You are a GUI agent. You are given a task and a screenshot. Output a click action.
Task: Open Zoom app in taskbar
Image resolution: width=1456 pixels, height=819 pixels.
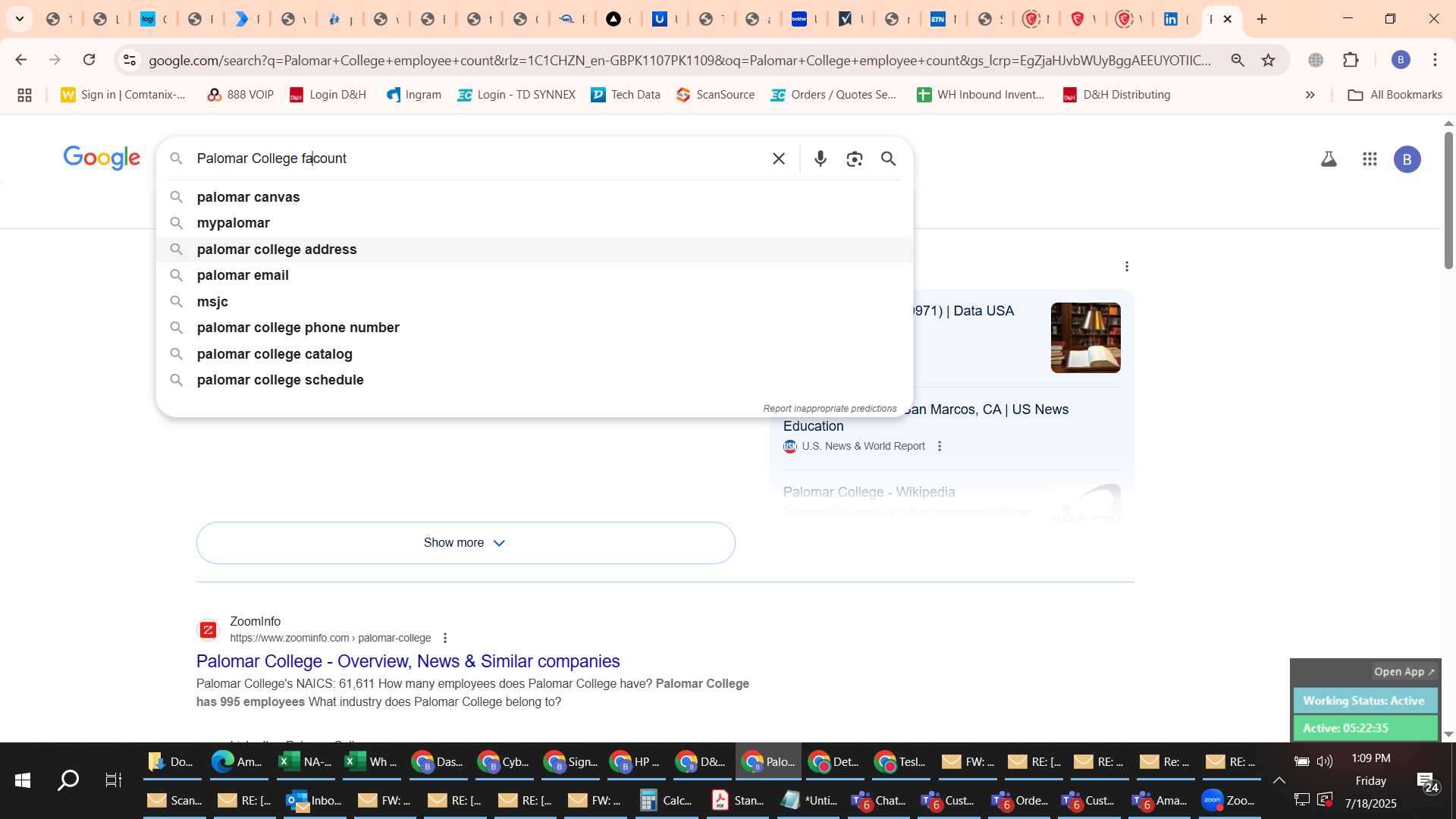coord(1230,800)
